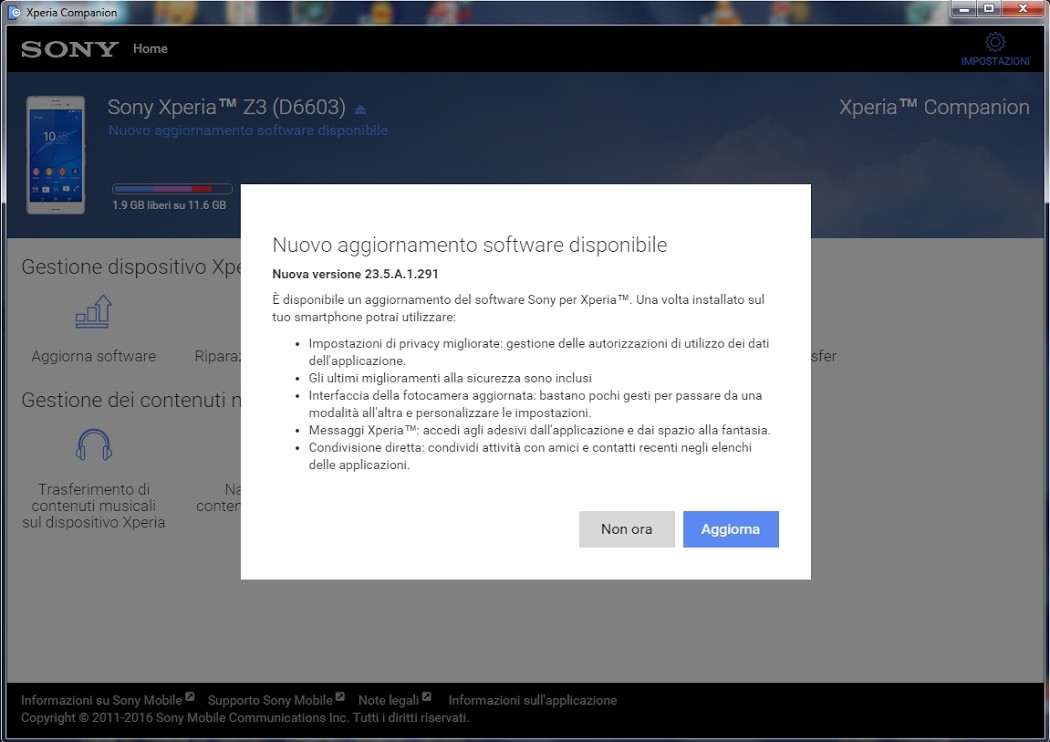Close the Xperia Companion window
The height and width of the screenshot is (742, 1050).
point(1023,9)
